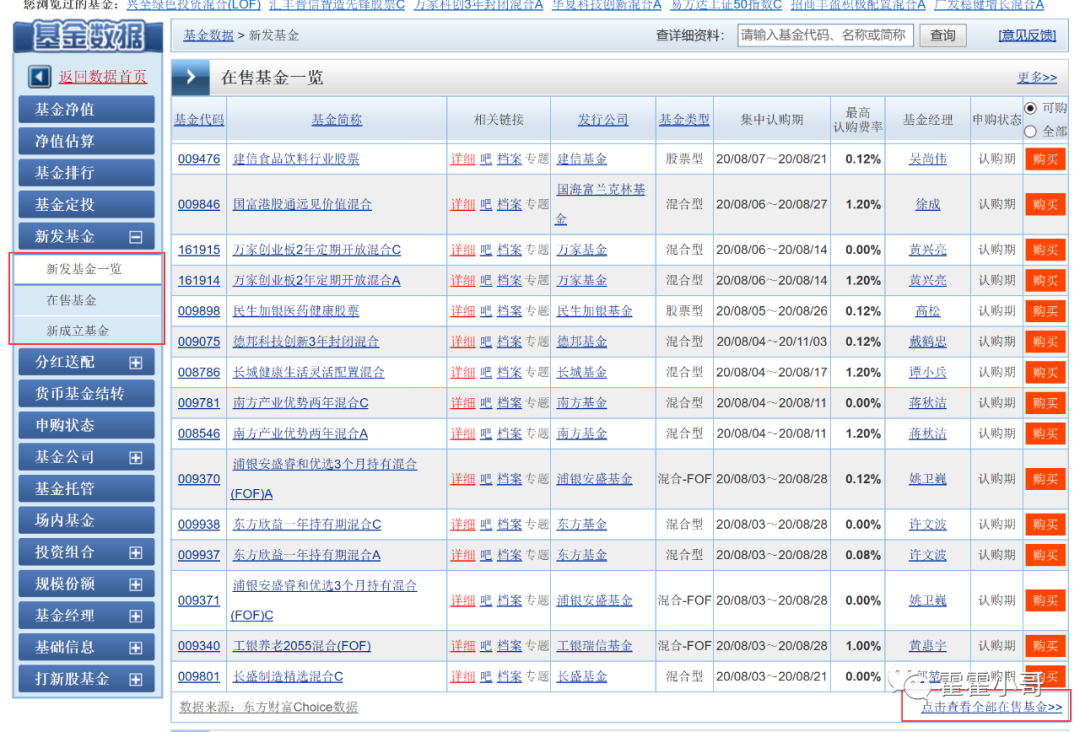
Task: Expand the 基础信息 sidebar section
Action: (x=136, y=648)
